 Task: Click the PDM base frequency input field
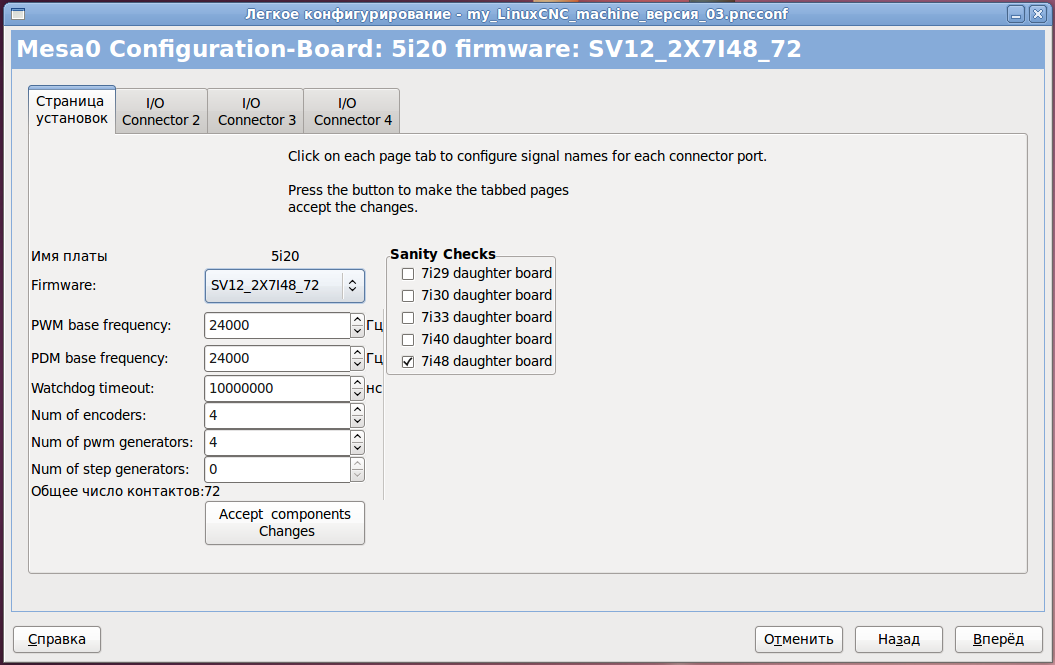pos(277,358)
